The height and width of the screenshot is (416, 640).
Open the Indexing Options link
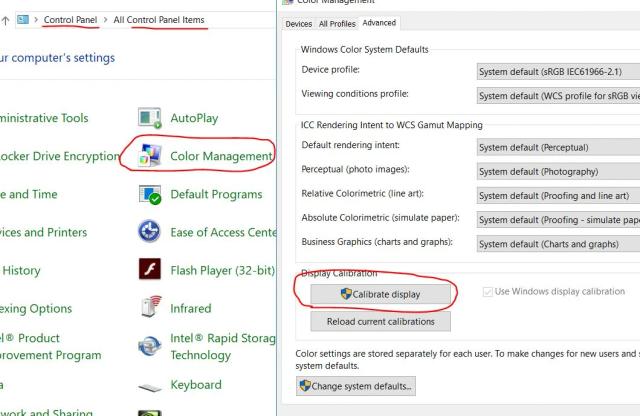[36, 308]
